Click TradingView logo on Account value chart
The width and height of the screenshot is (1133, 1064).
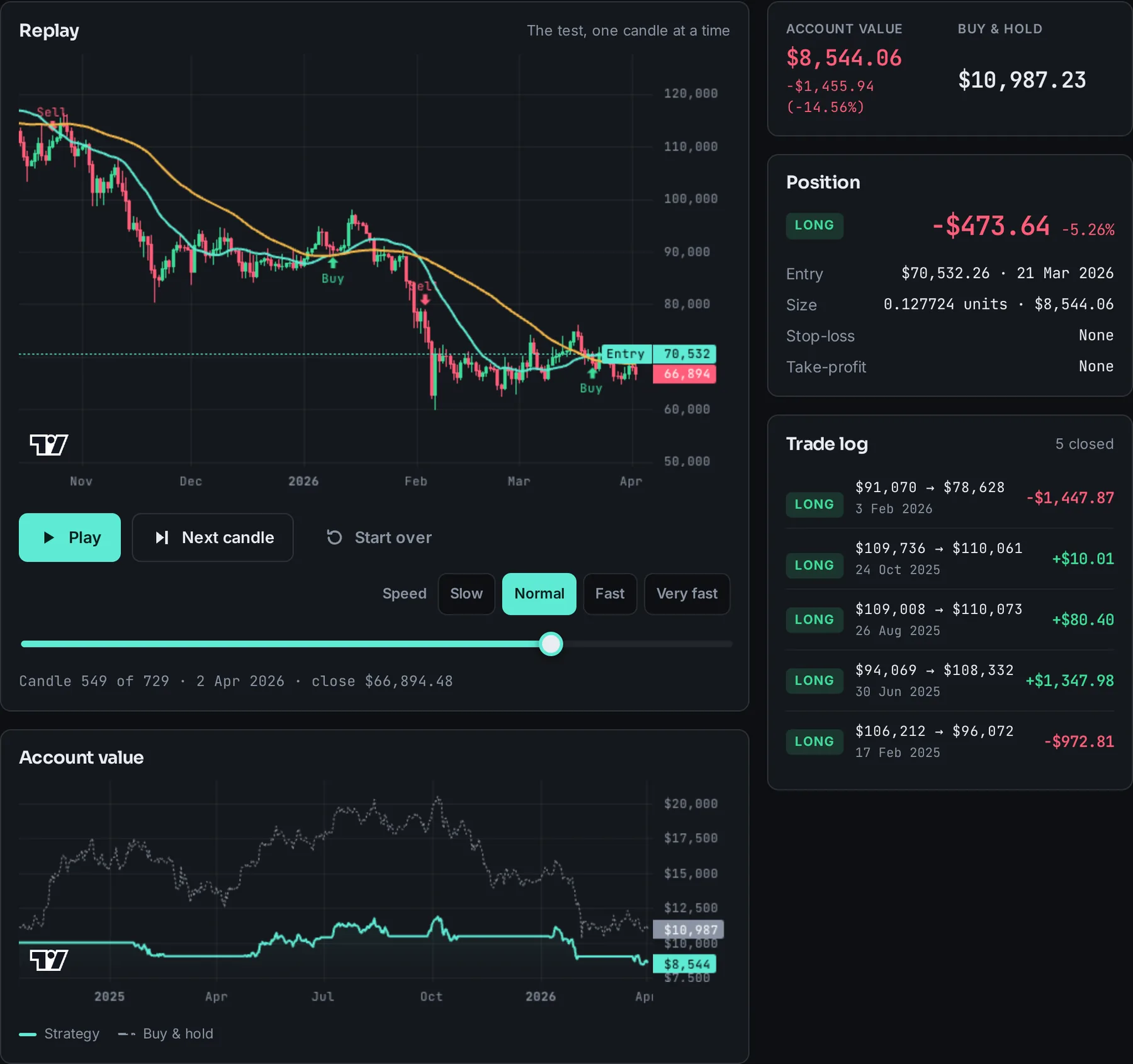[x=49, y=960]
